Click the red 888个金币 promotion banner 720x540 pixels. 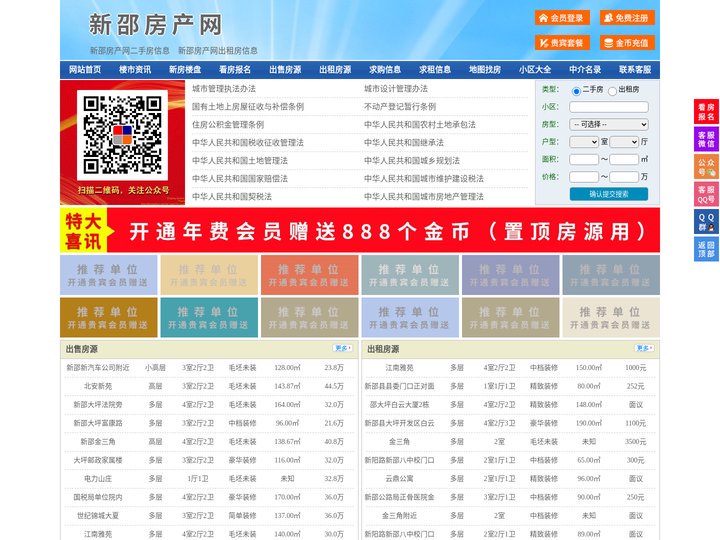pos(360,231)
